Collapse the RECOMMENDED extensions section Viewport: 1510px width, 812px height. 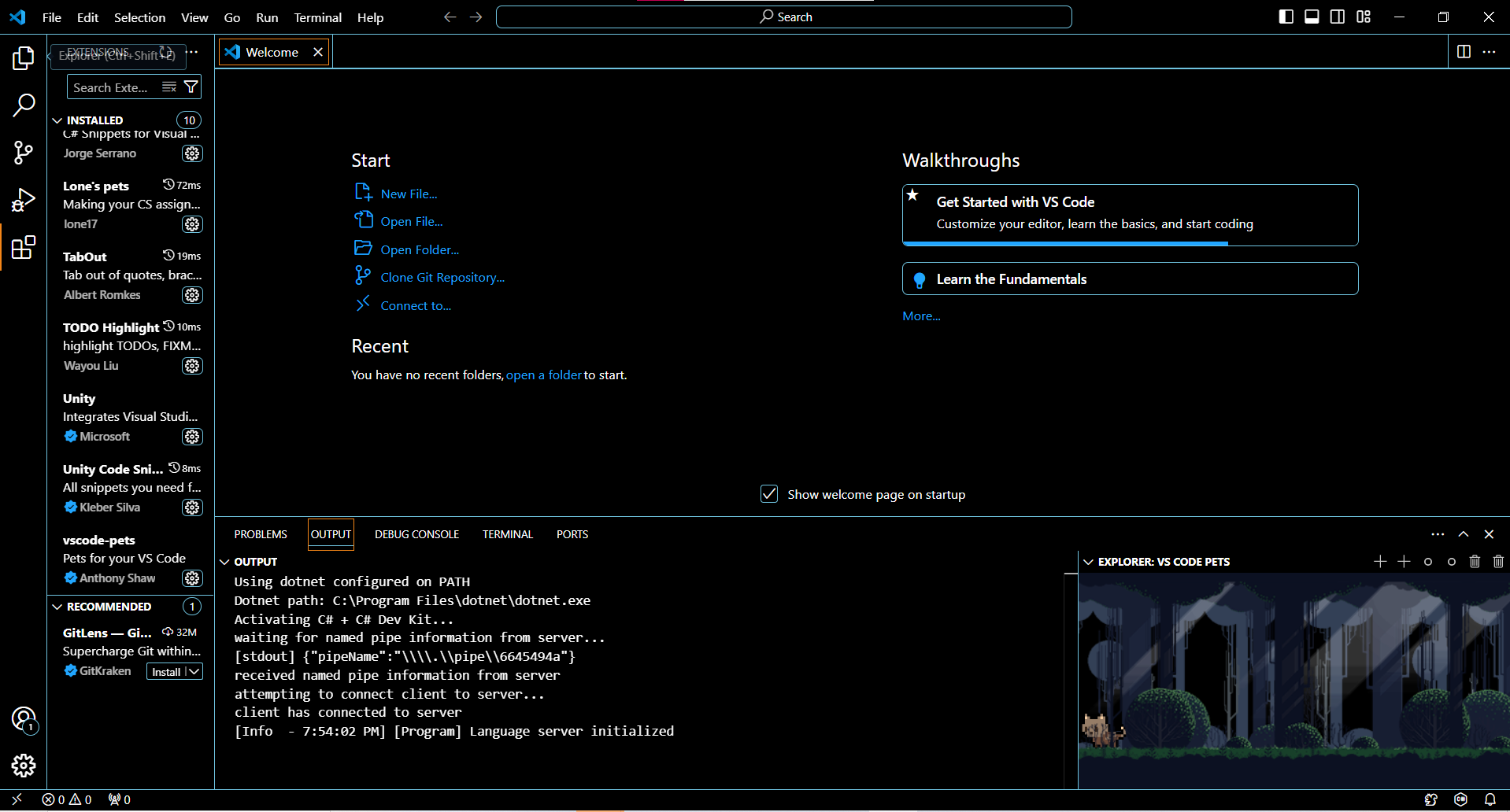57,607
